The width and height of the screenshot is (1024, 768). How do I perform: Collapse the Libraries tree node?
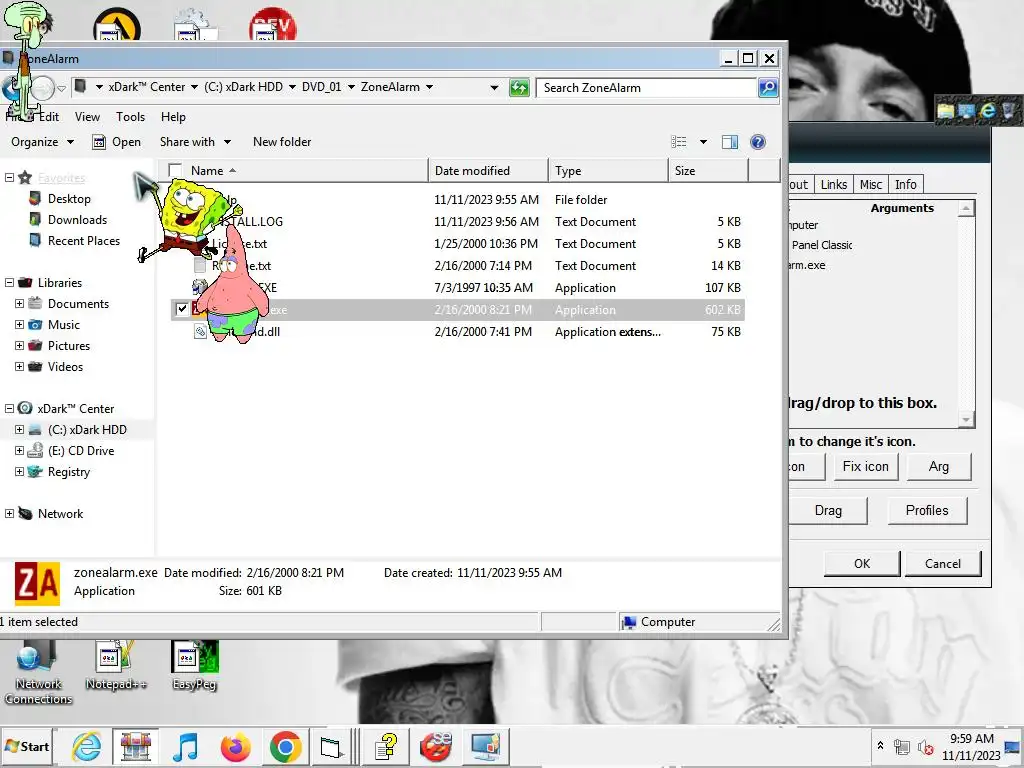(9, 283)
